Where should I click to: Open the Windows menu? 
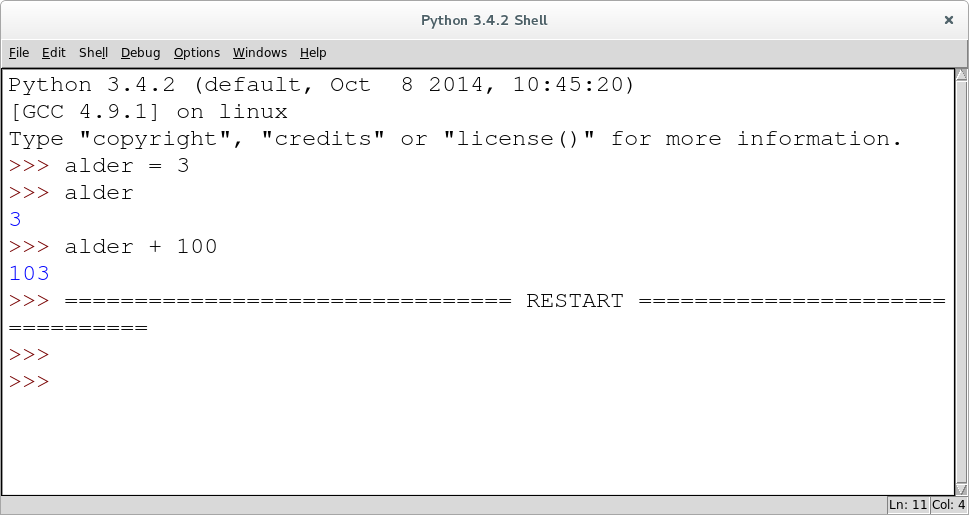tap(260, 53)
